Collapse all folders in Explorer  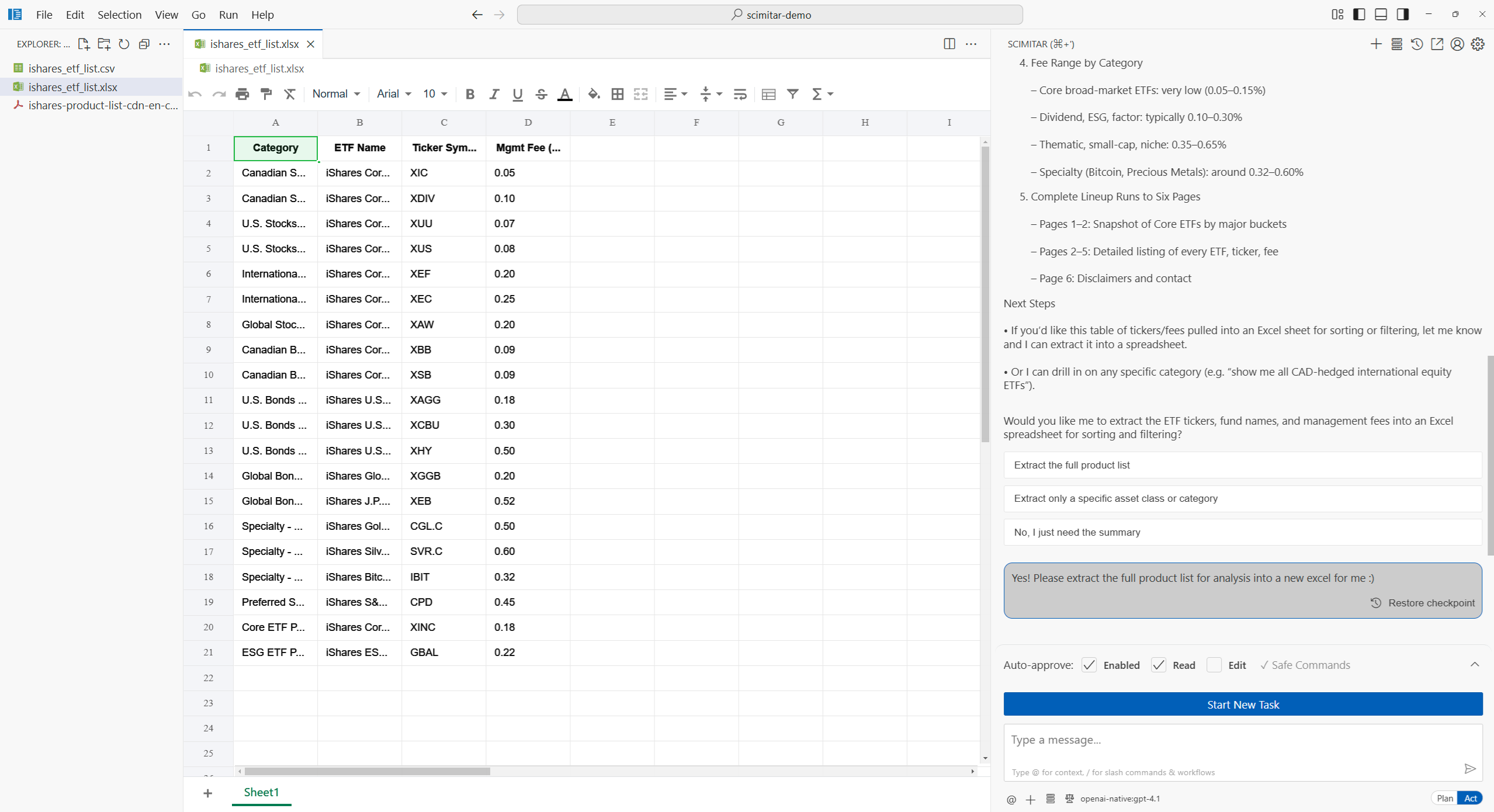click(144, 44)
